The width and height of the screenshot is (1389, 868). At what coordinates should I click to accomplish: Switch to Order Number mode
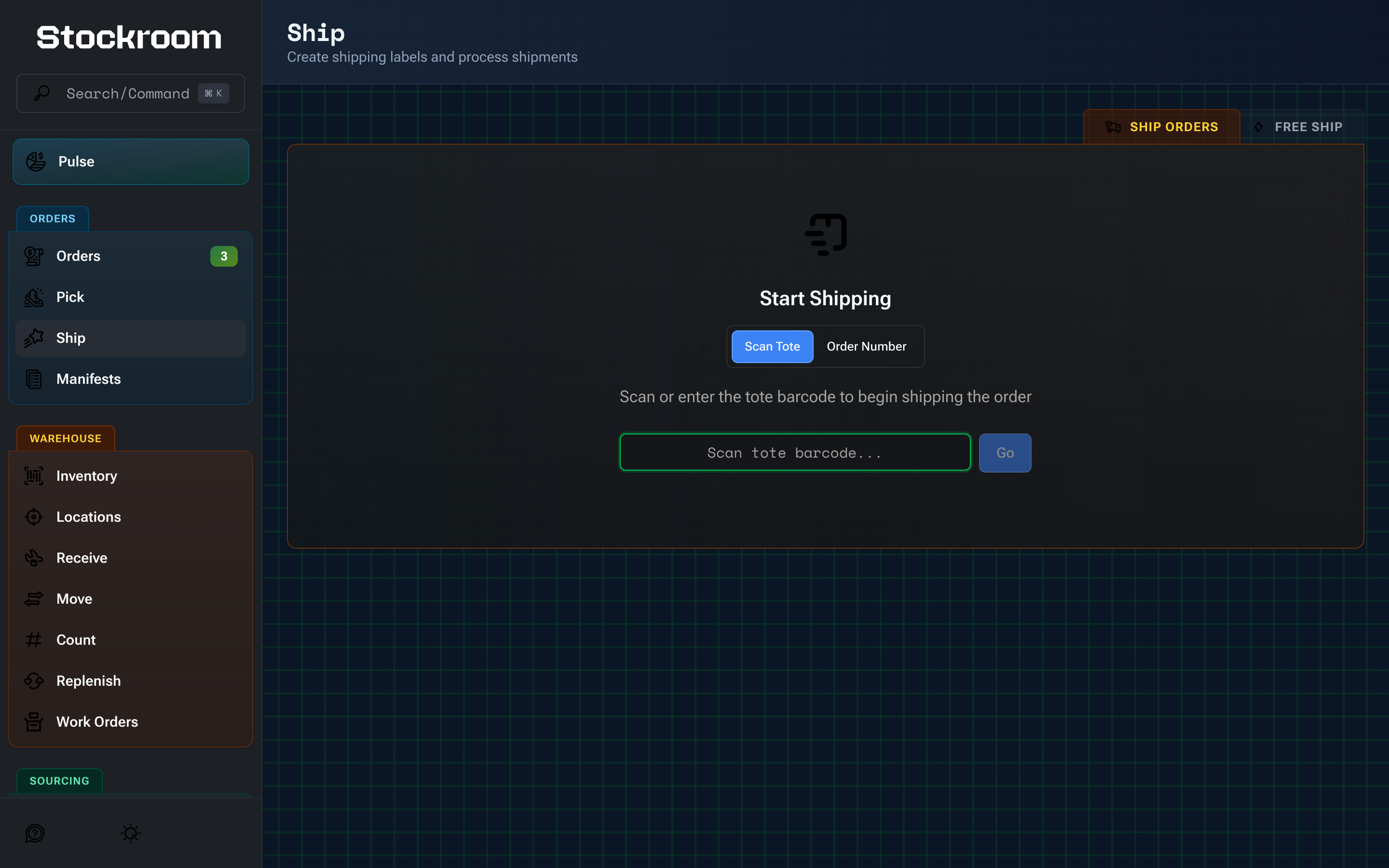click(866, 347)
